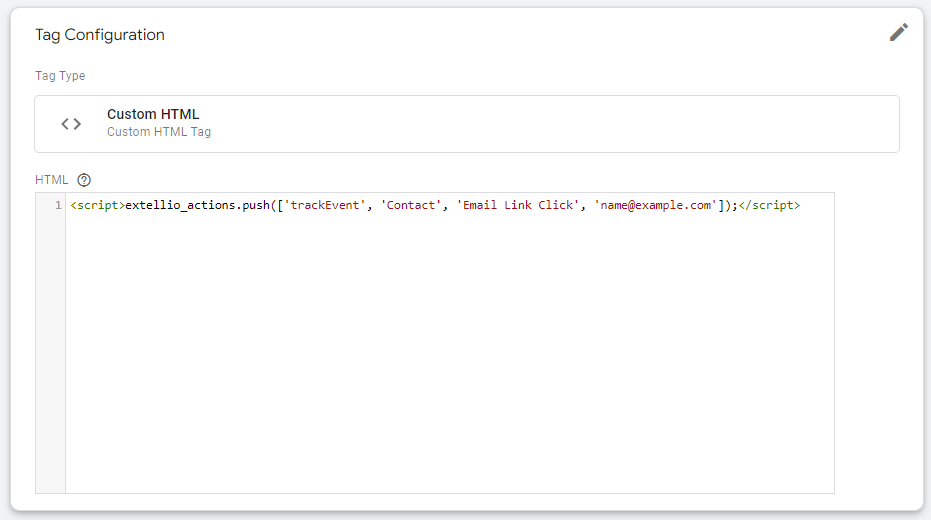
Task: Click the 'trackEvent' string in code
Action: [x=325, y=205]
